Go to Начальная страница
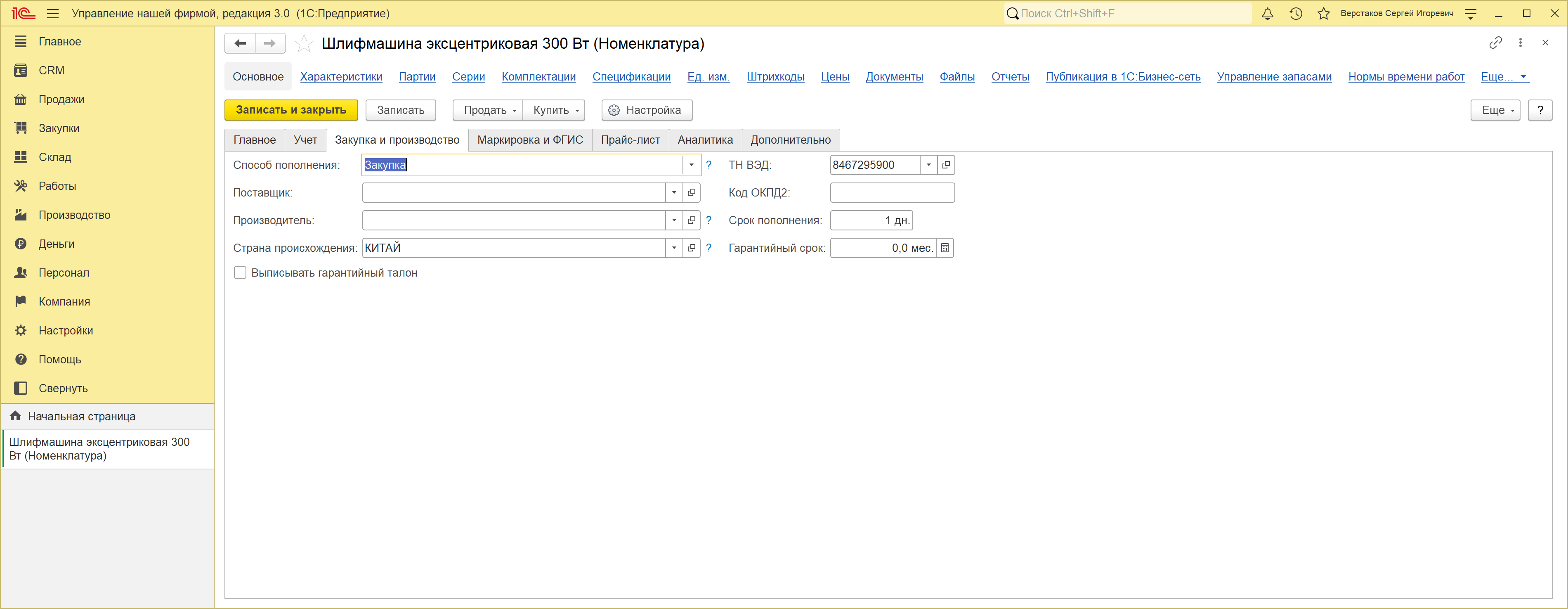Screen dimensions: 1568x609 (107, 417)
